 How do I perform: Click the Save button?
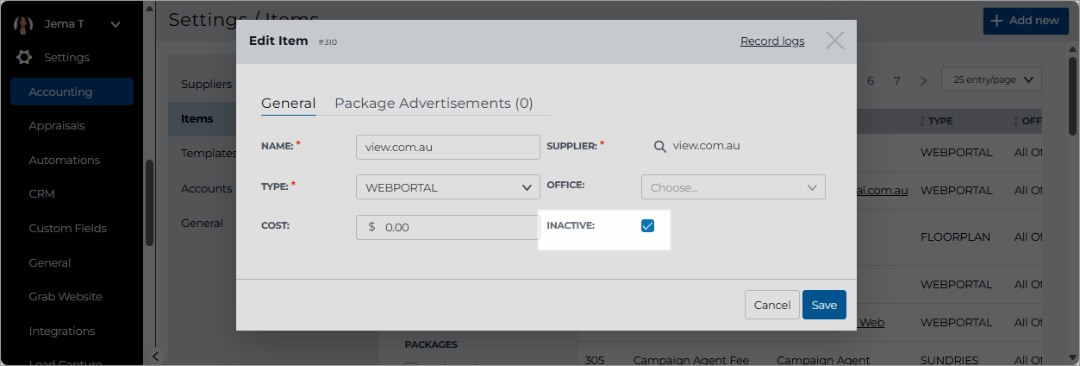pos(824,305)
